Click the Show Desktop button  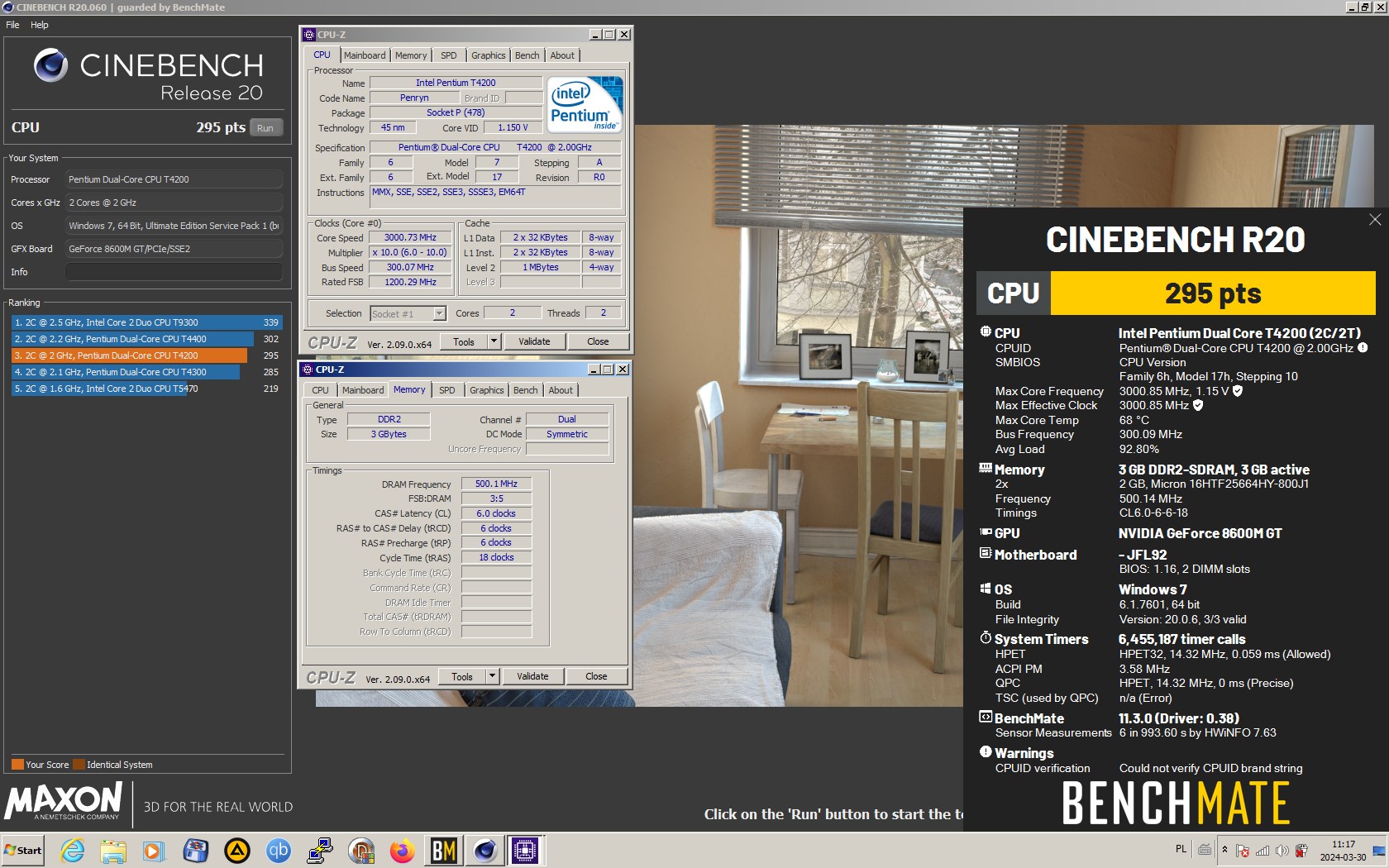[1378, 850]
